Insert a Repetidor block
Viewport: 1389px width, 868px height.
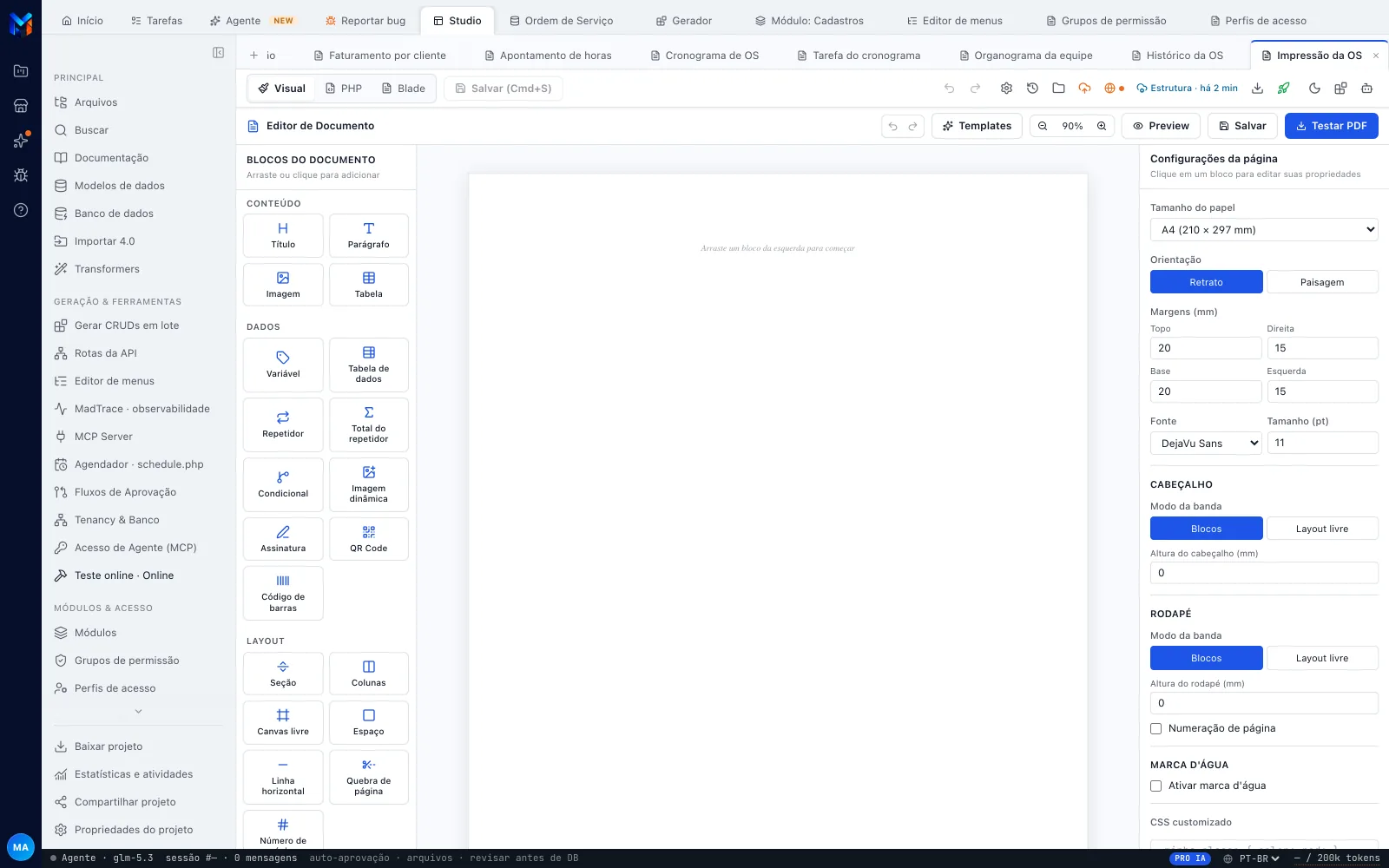pyautogui.click(x=283, y=424)
